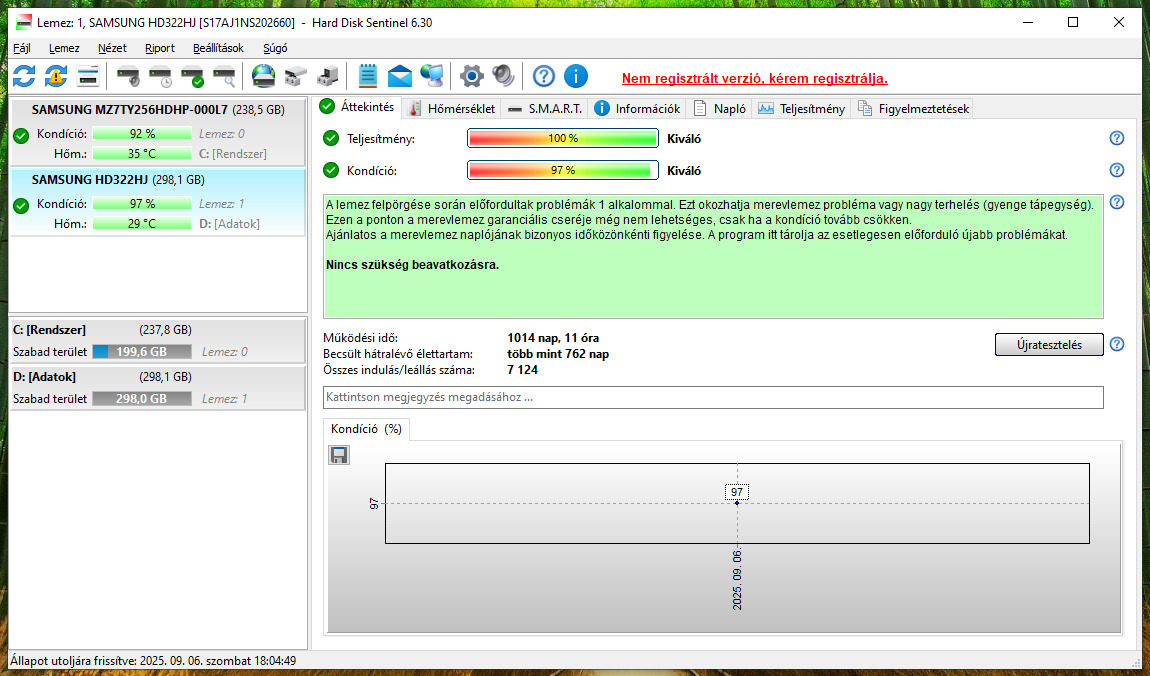This screenshot has height=676, width=1150.
Task: Select the SAMSUNG HD322HJ disk entry
Action: (158, 202)
